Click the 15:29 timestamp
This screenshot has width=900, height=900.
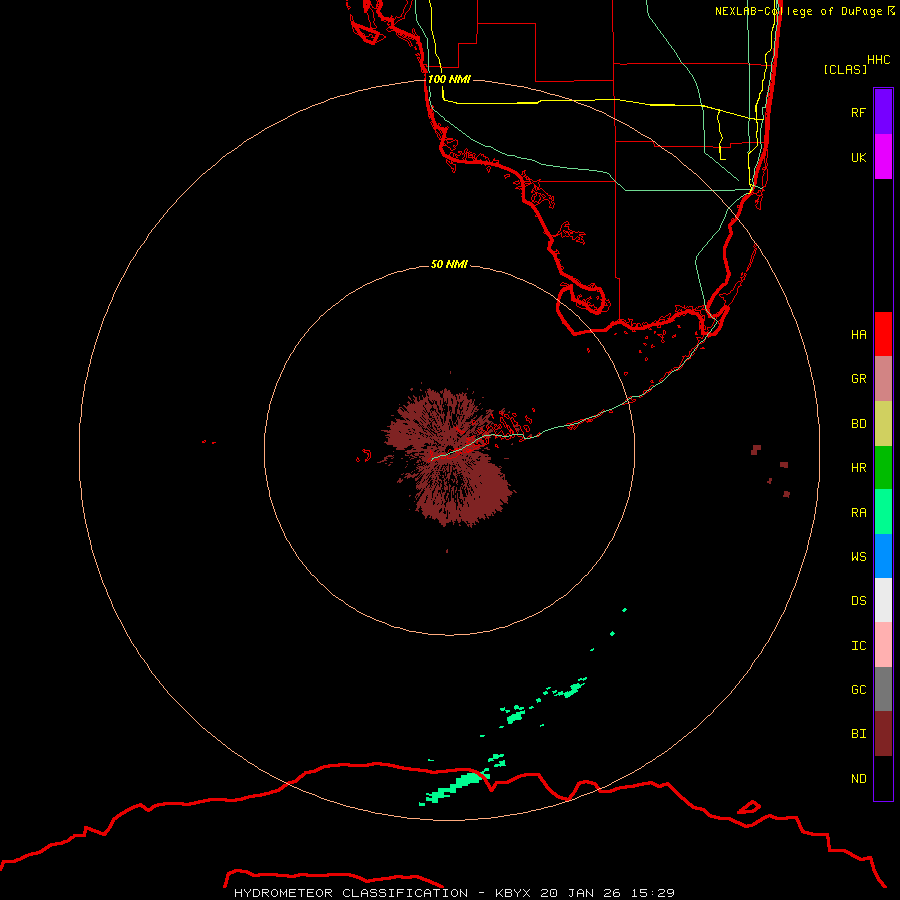click(651, 893)
